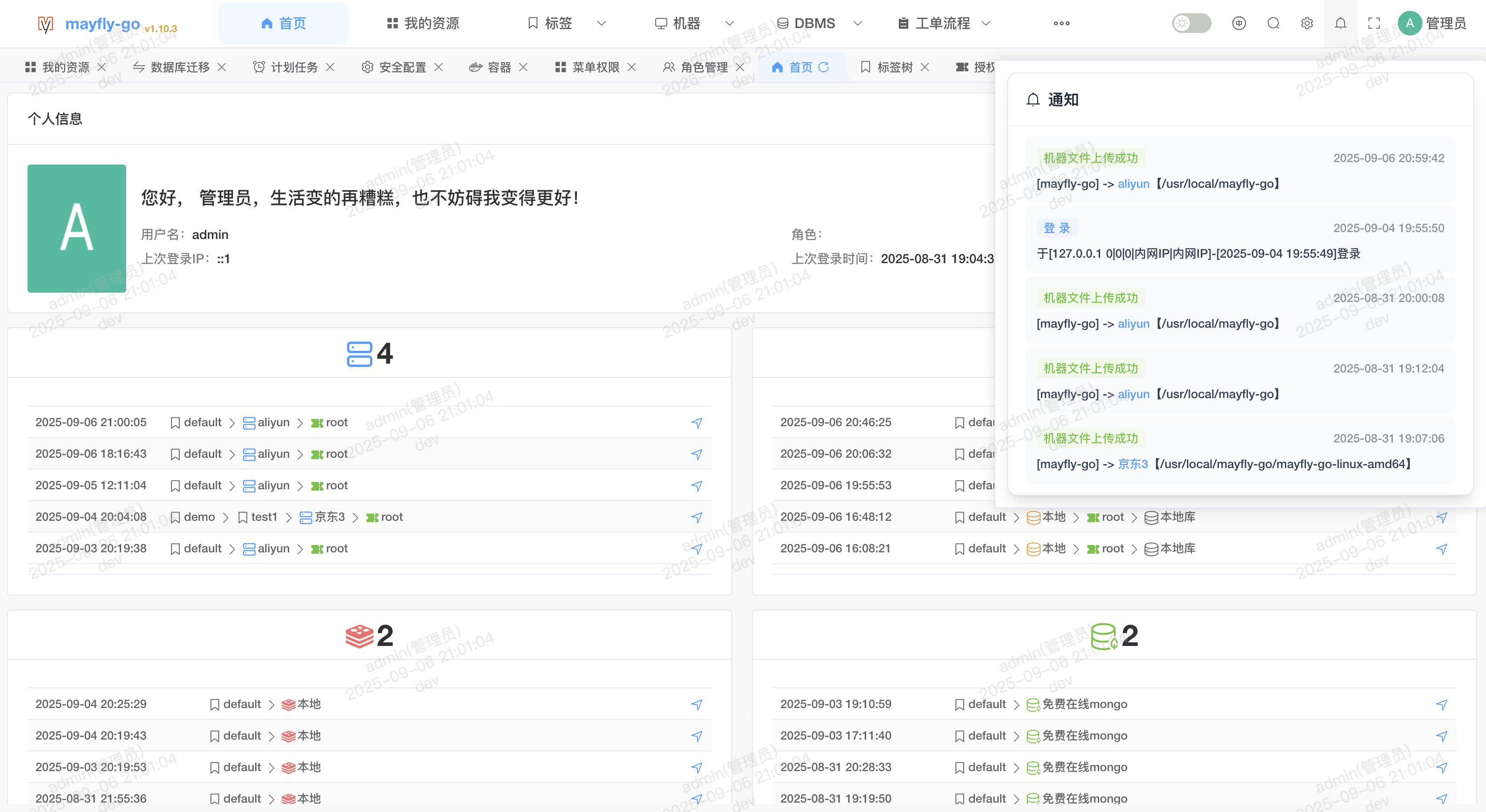Jump to Mongo entry 2025-08-31 20:28:33
The width and height of the screenshot is (1486, 812).
(1442, 768)
